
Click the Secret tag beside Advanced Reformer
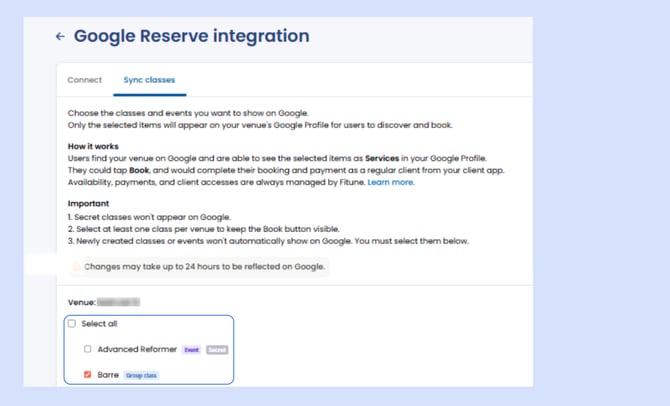click(217, 350)
